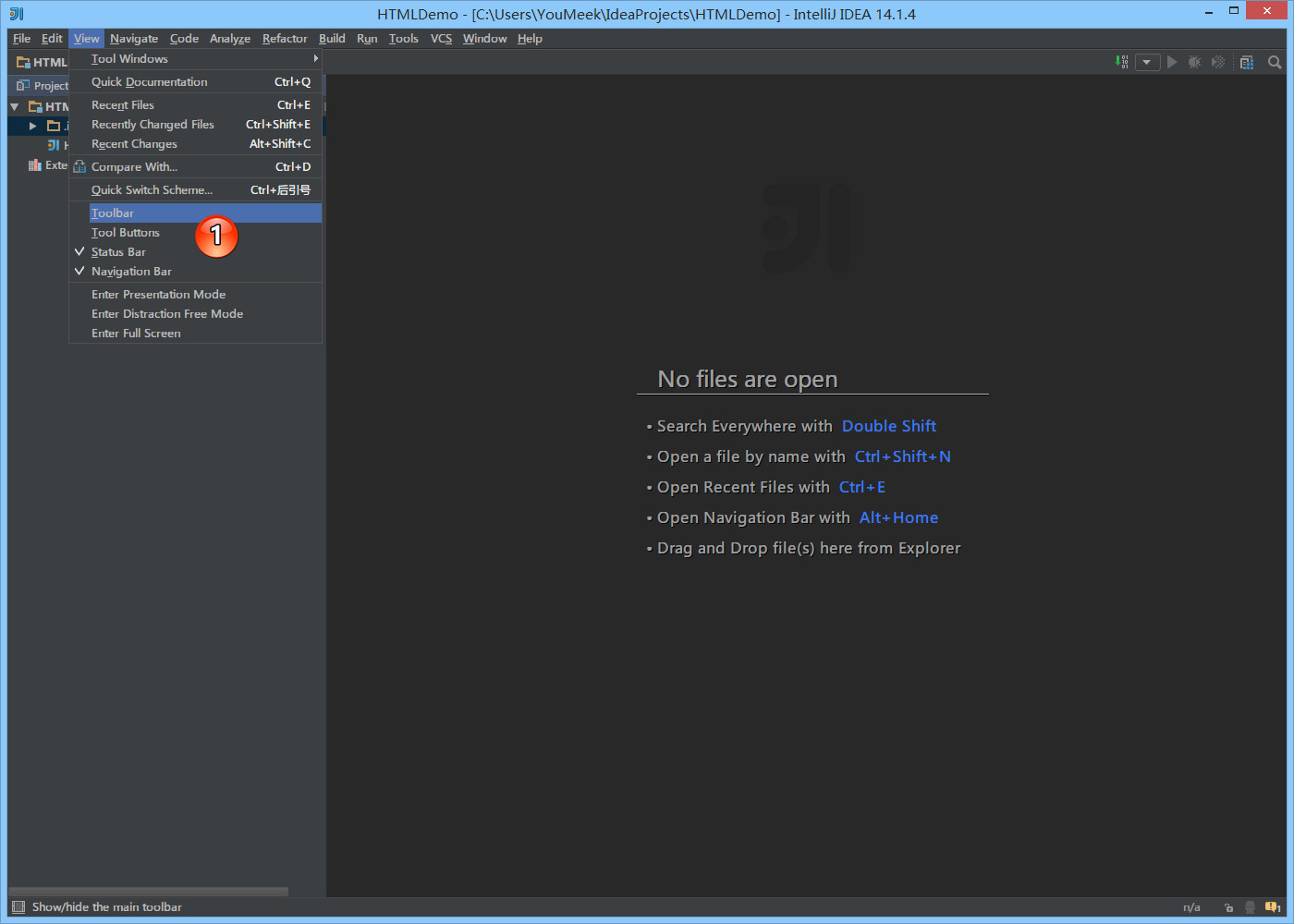Click the read-only lock icon in status bar
The image size is (1294, 924).
[1228, 907]
